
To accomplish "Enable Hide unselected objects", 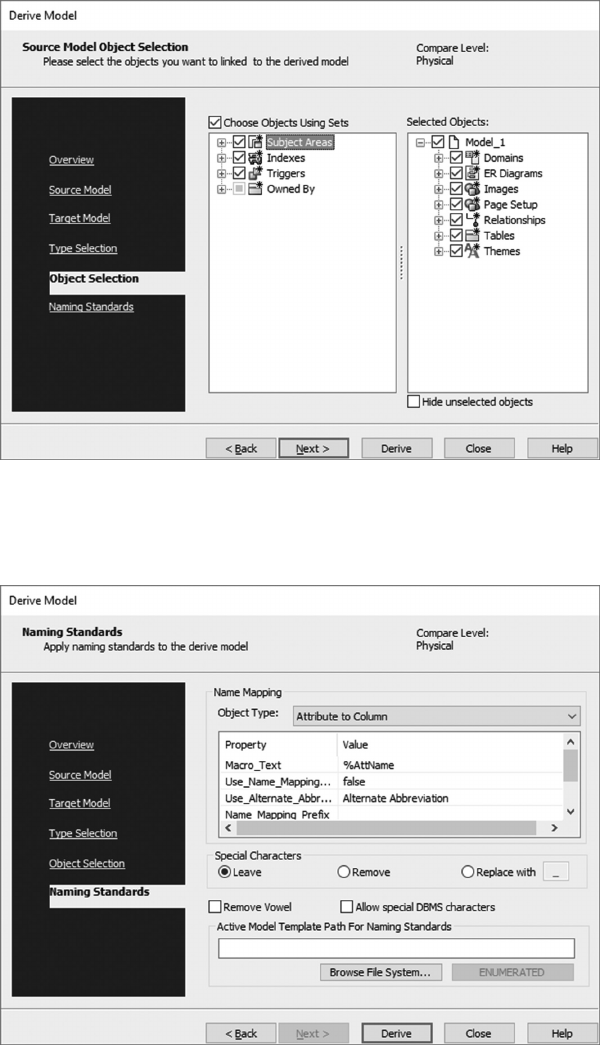I will [414, 402].
